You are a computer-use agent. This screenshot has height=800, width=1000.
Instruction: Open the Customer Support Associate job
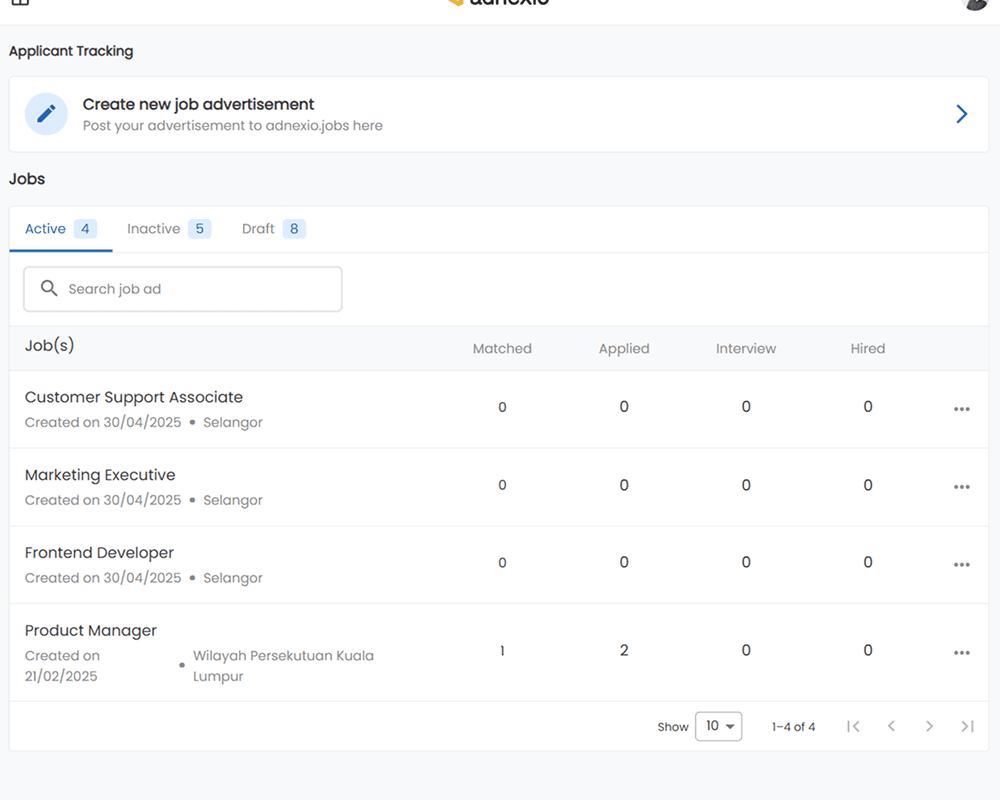pyautogui.click(x=133, y=397)
